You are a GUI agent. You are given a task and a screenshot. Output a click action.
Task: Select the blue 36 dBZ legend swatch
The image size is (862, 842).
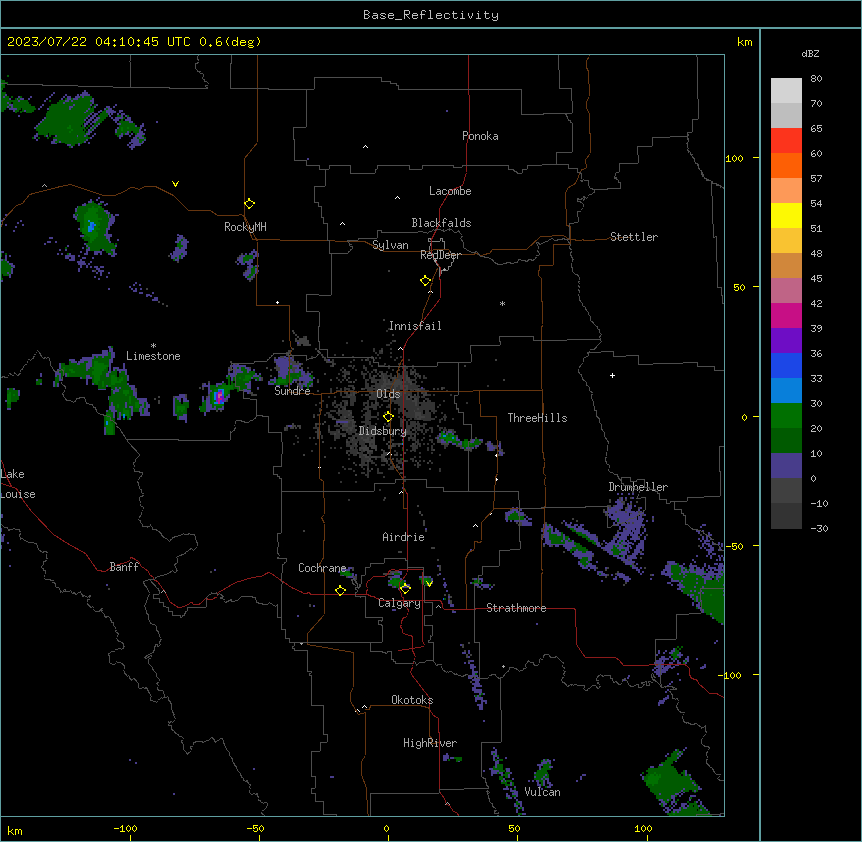pos(786,365)
